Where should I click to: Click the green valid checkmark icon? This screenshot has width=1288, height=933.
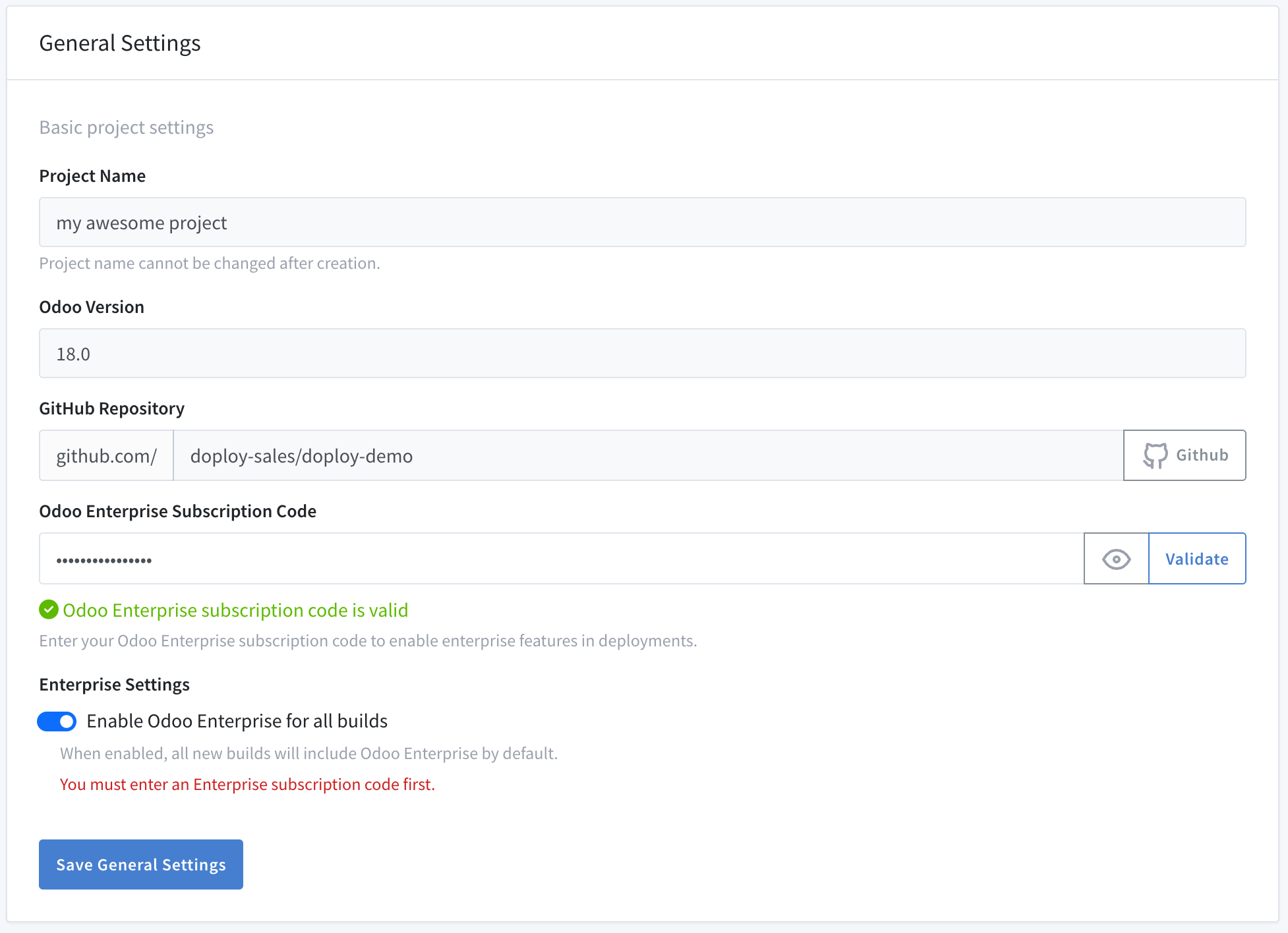49,609
